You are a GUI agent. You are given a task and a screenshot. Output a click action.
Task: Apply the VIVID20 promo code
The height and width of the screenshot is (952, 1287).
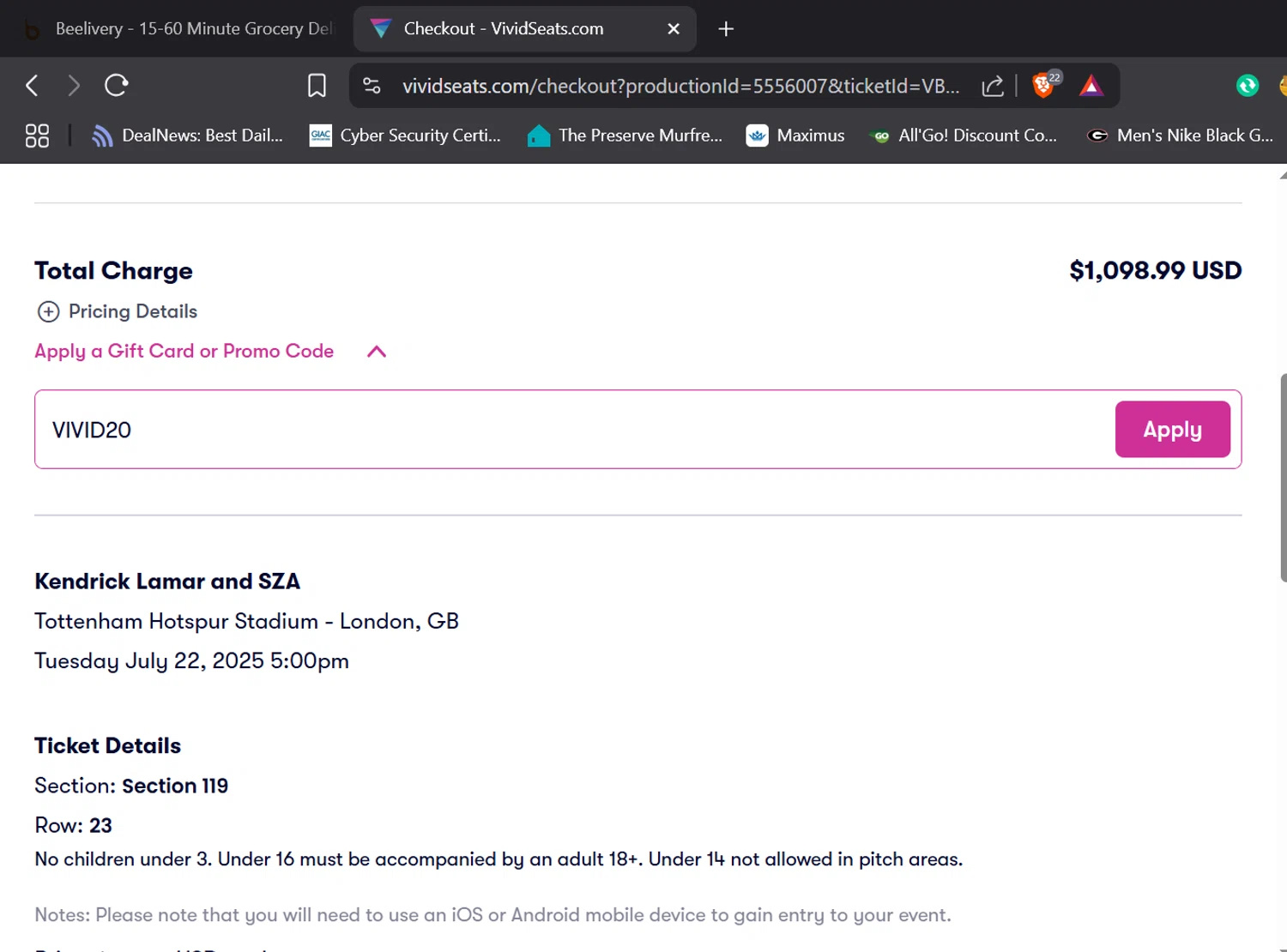click(x=1172, y=430)
